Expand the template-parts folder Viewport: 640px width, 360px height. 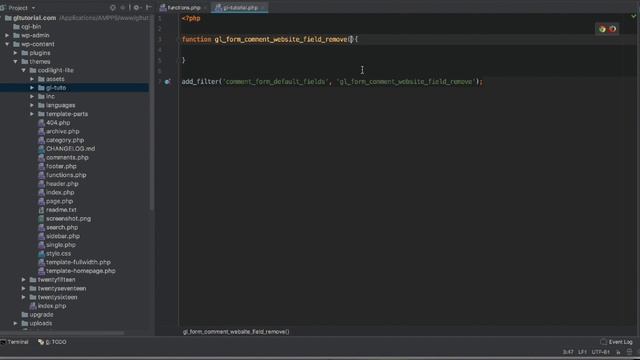[x=32, y=114]
